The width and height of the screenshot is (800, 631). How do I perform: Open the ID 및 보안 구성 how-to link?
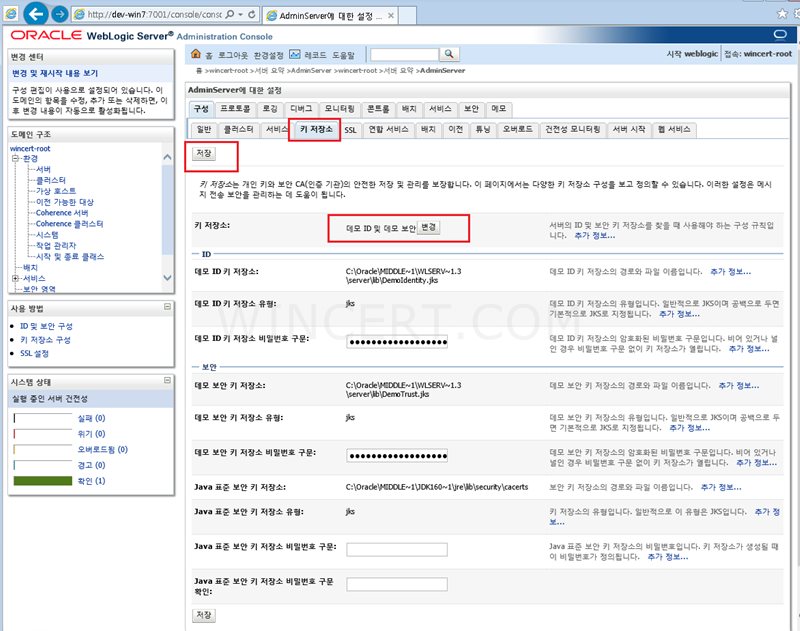click(46, 326)
